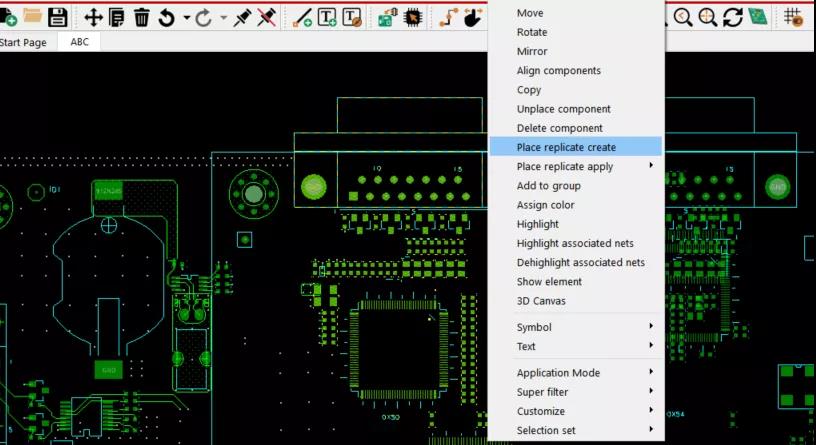Click the Save floppy disk icon
This screenshot has width=816, height=445.
57,18
